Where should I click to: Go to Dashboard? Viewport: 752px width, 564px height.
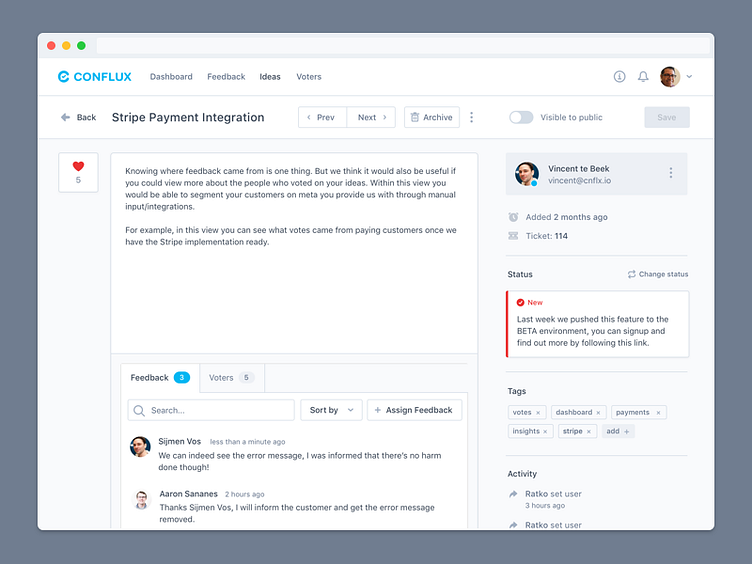pyautogui.click(x=171, y=77)
